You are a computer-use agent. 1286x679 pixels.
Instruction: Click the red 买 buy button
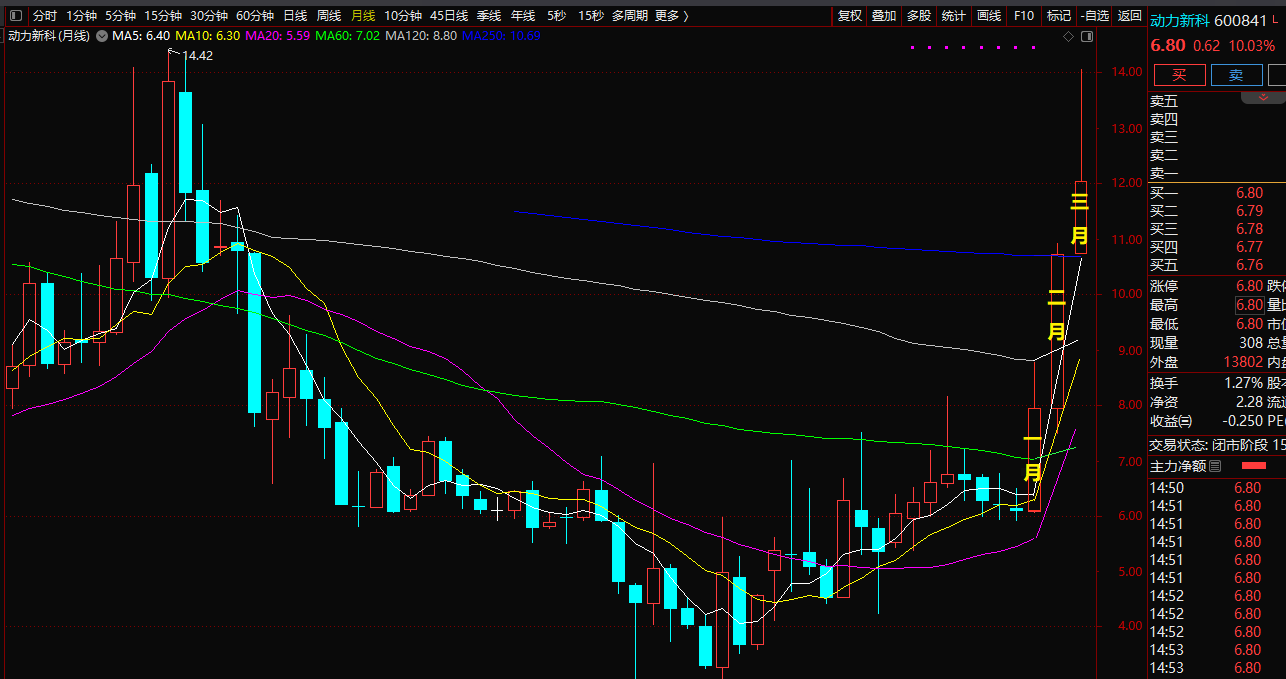(1179, 75)
